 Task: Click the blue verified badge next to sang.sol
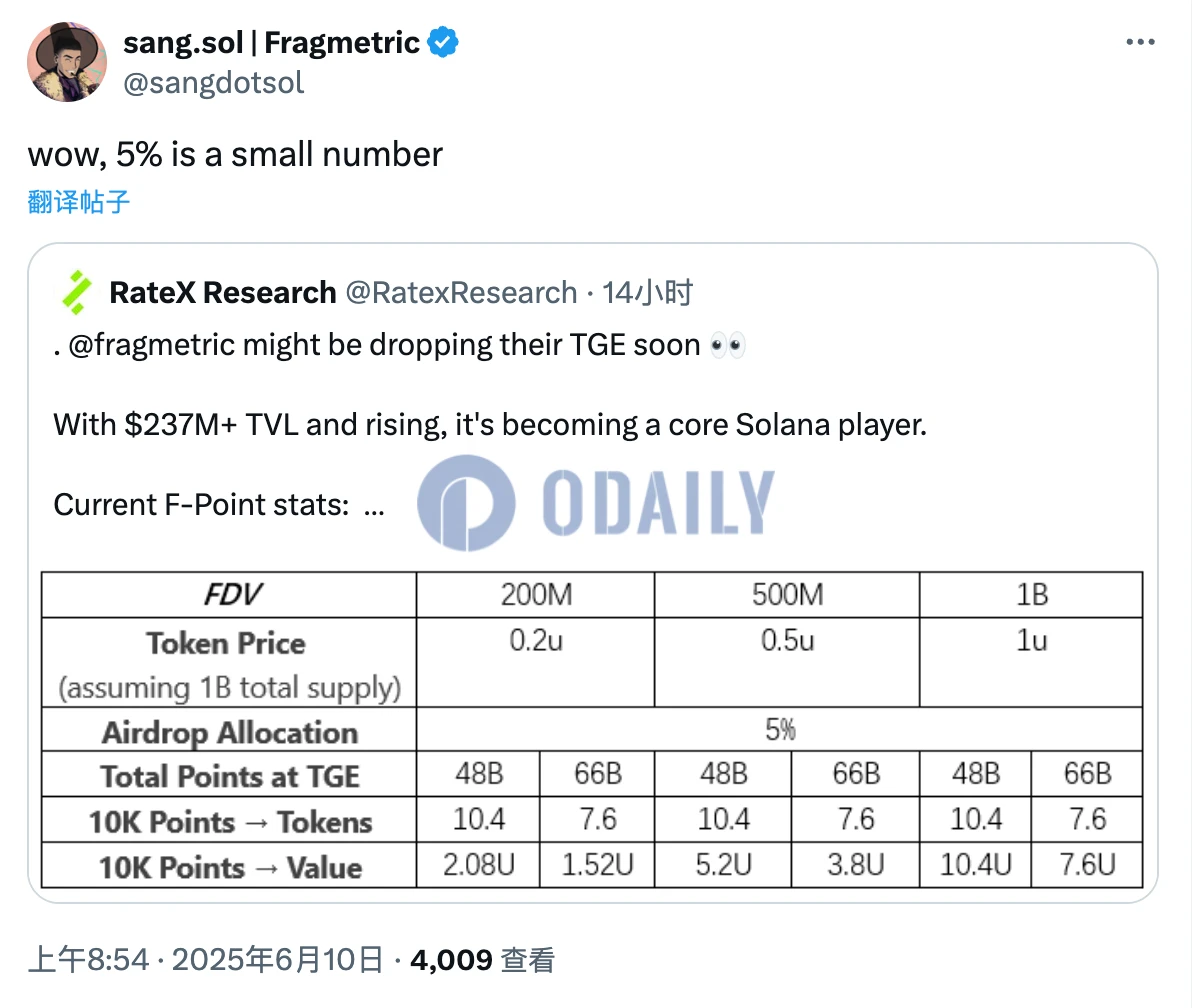click(x=443, y=43)
